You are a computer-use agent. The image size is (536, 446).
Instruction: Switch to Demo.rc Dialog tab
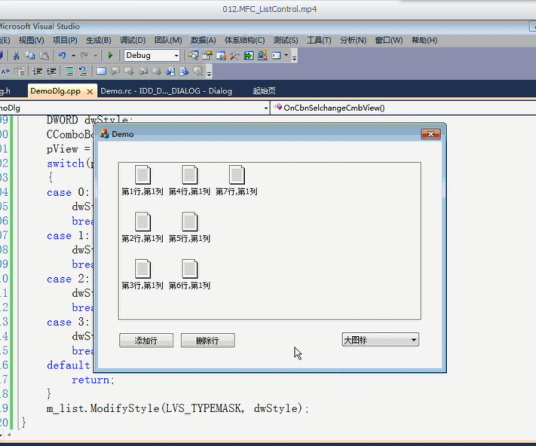pyautogui.click(x=166, y=91)
